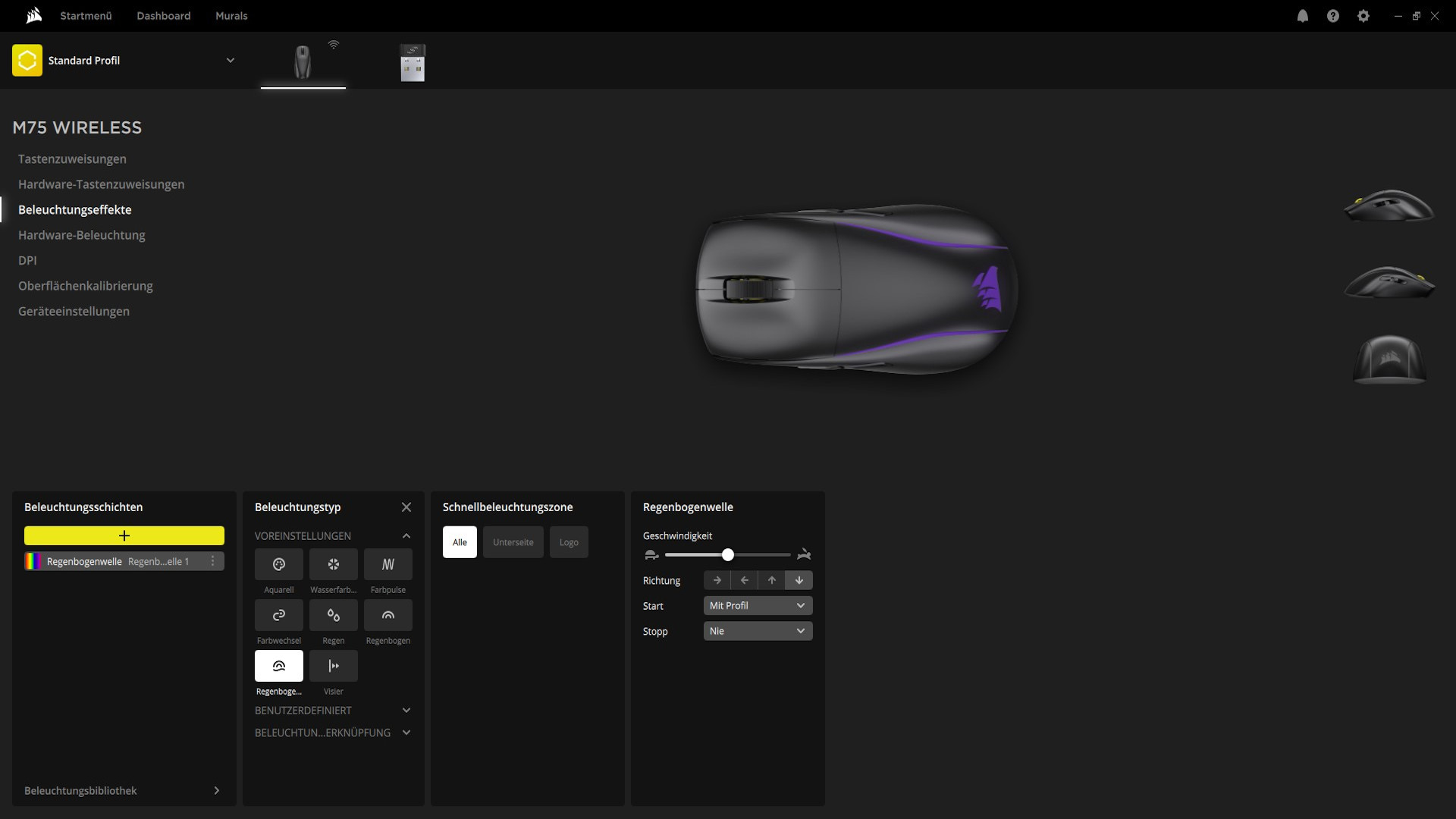The image size is (1456, 819).
Task: Select the Alle lighting zone
Action: coord(460,542)
